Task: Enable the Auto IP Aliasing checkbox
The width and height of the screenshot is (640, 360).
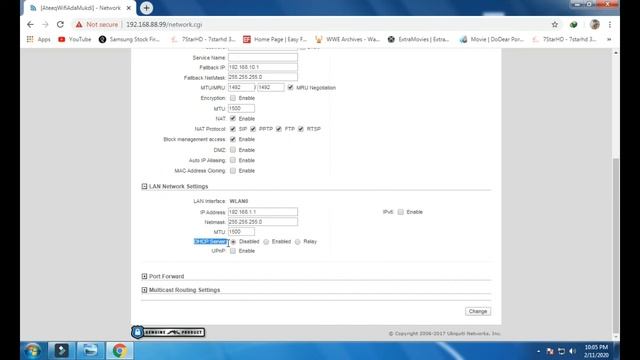Action: click(x=233, y=160)
